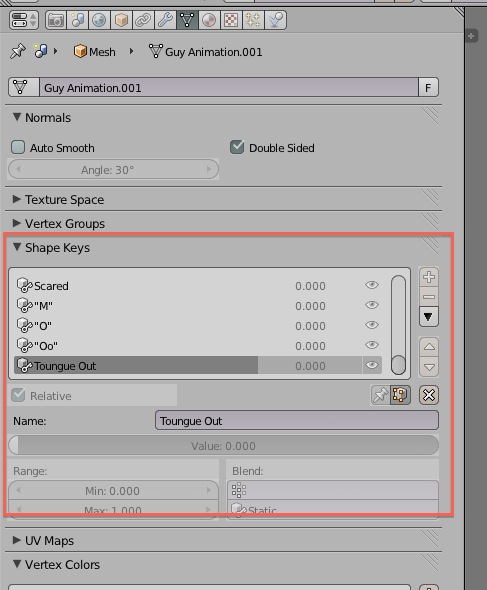Open shape key specials dropdown arrow
Screen dimensions: 487x590
429,317
